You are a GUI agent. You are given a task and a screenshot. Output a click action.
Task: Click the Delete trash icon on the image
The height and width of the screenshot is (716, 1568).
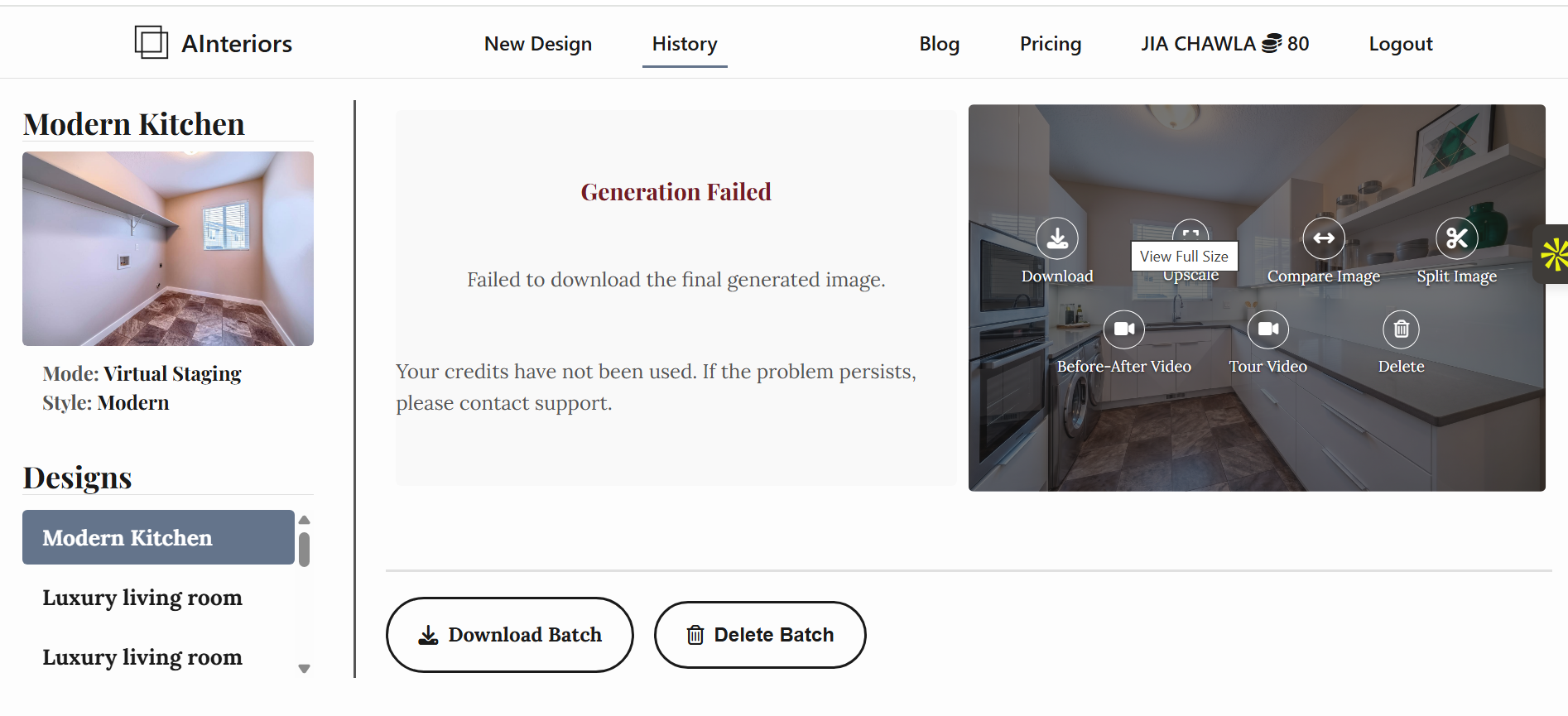(x=1401, y=329)
